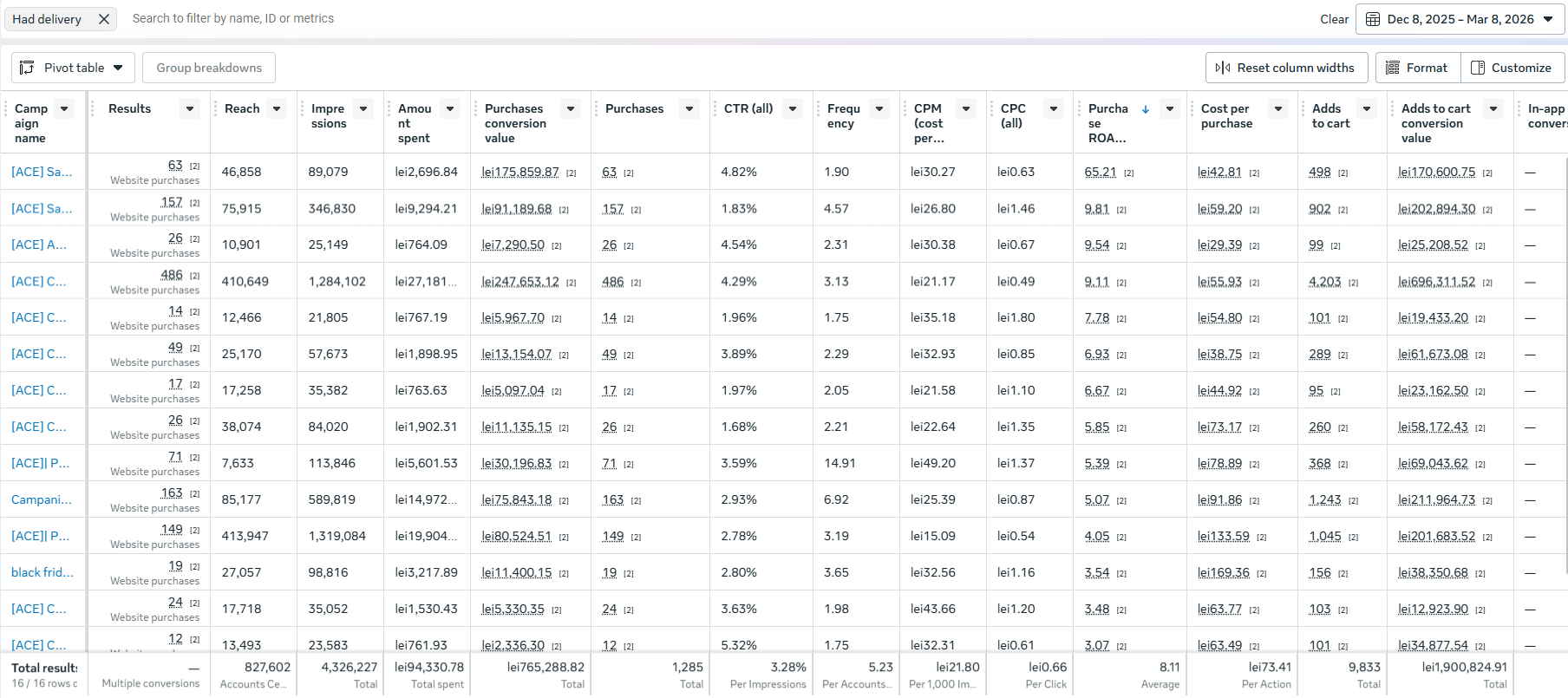Click the vertical scrollbar of the table
Image resolution: width=1568 pixels, height=698 pixels.
point(1565,364)
